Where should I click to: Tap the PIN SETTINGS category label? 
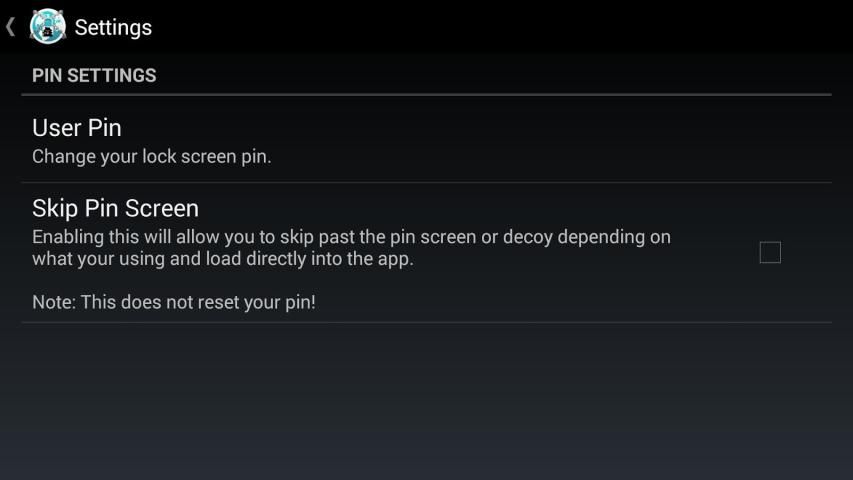tap(94, 75)
